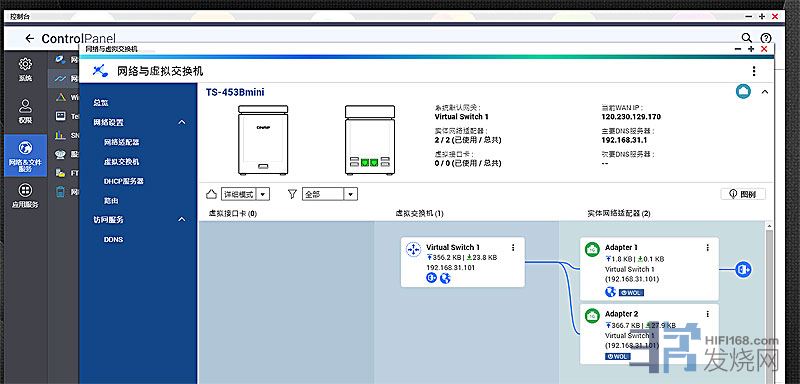Open Adapter 1 three-dot options menu

pos(708,248)
